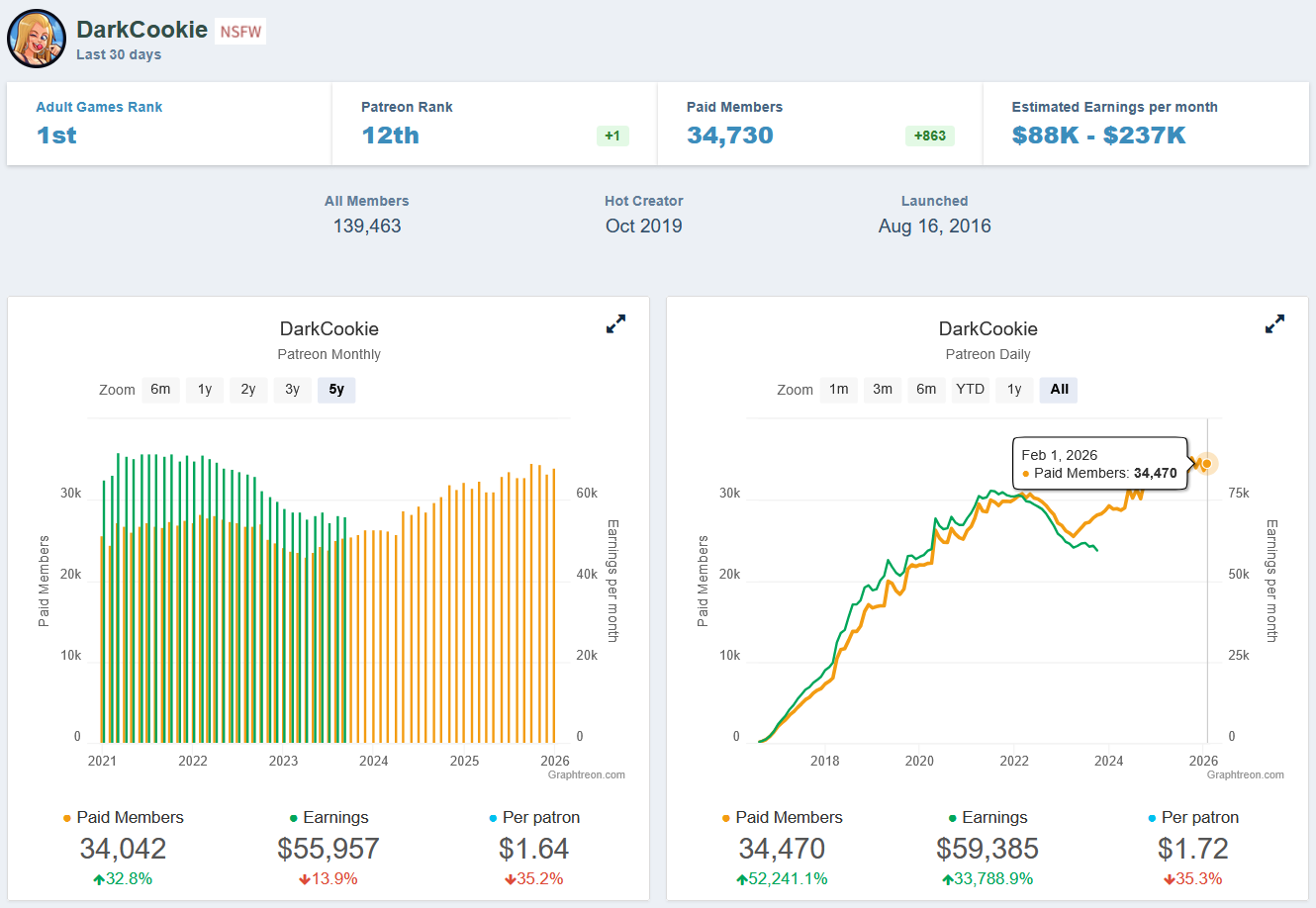Click the NSFW badge beside DarkCookie
Viewport: 1316px width, 908px height.
tap(240, 32)
